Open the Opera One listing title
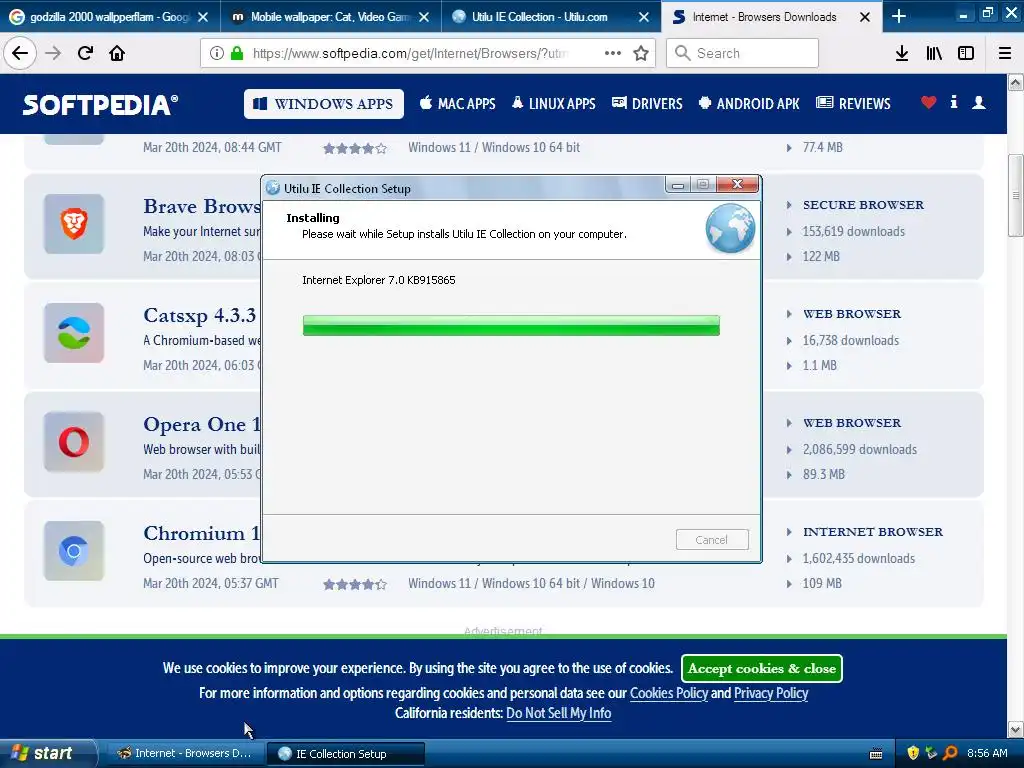Image resolution: width=1024 pixels, height=768 pixels. coord(202,424)
